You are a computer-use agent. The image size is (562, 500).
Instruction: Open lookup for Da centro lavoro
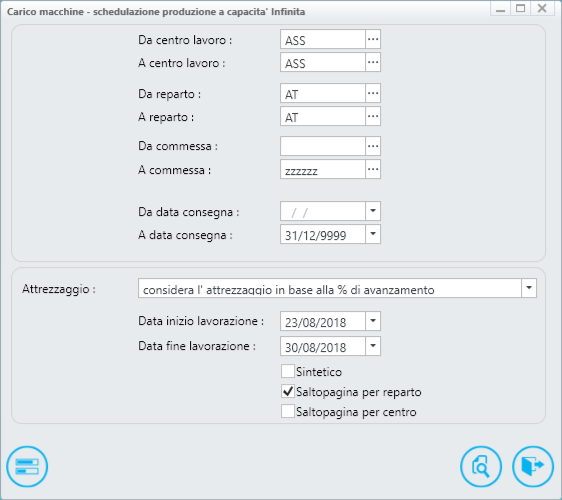tap(373, 39)
